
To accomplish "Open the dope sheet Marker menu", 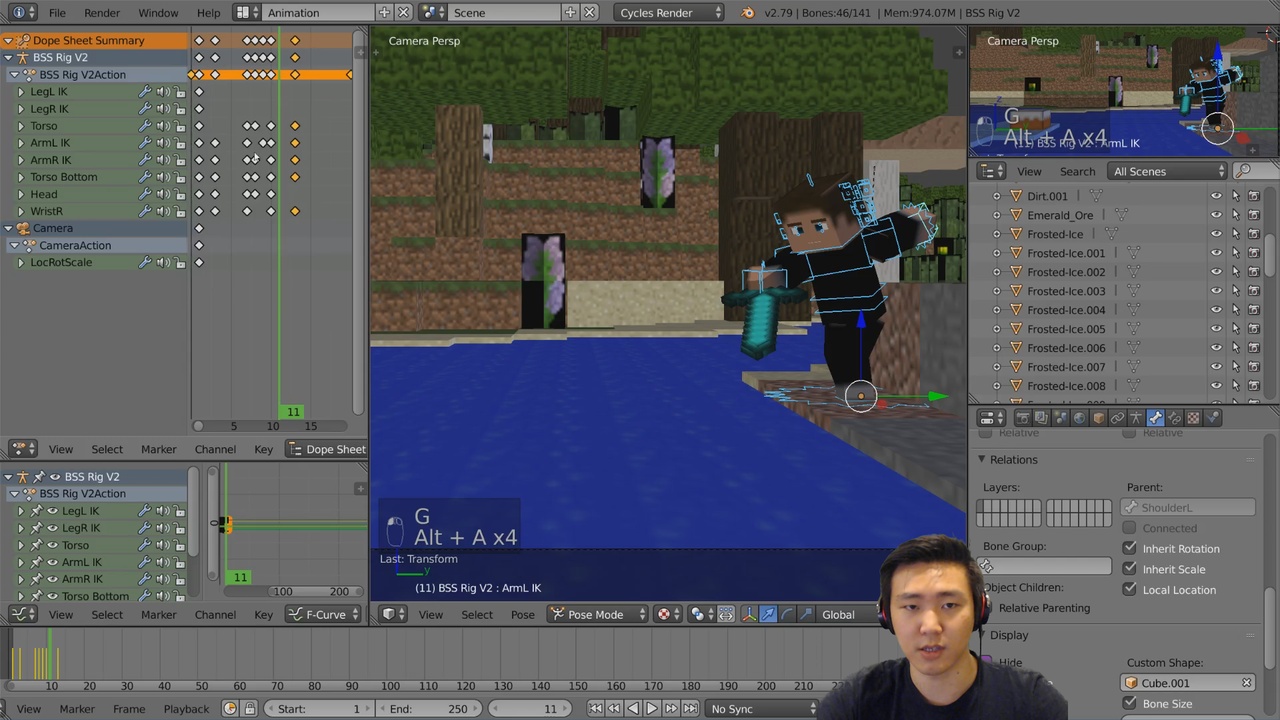I will coord(158,449).
